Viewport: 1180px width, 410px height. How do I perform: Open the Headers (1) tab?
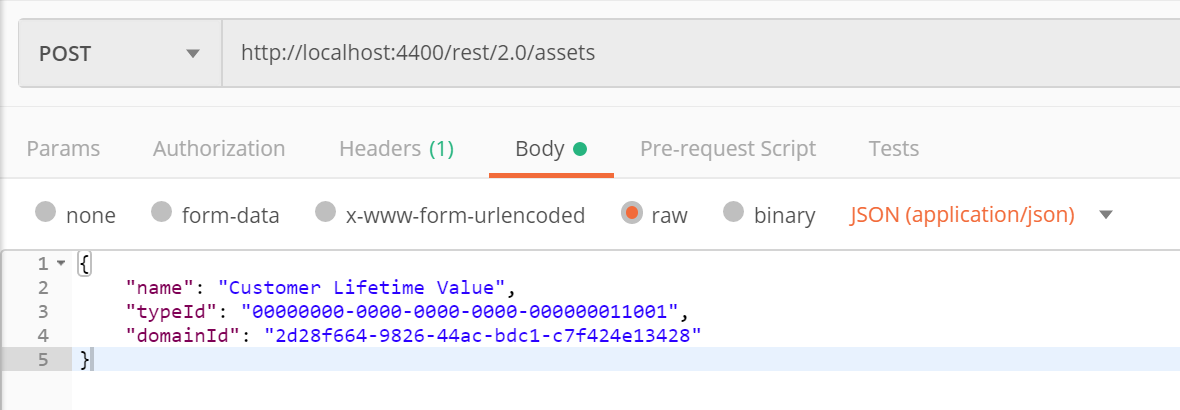pyautogui.click(x=397, y=148)
